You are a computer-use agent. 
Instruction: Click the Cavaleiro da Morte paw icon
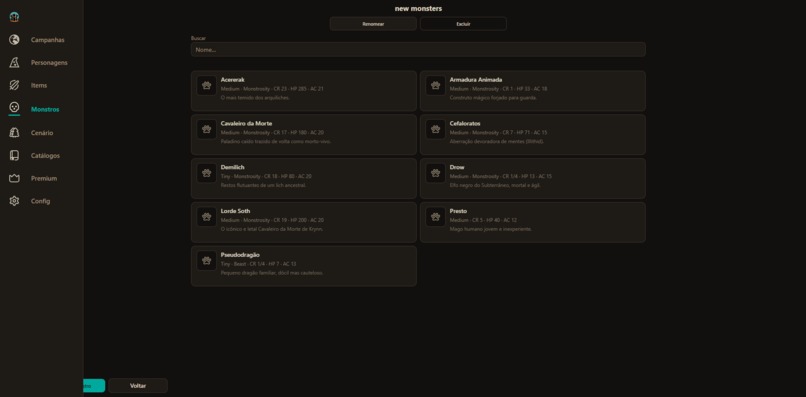pos(207,129)
